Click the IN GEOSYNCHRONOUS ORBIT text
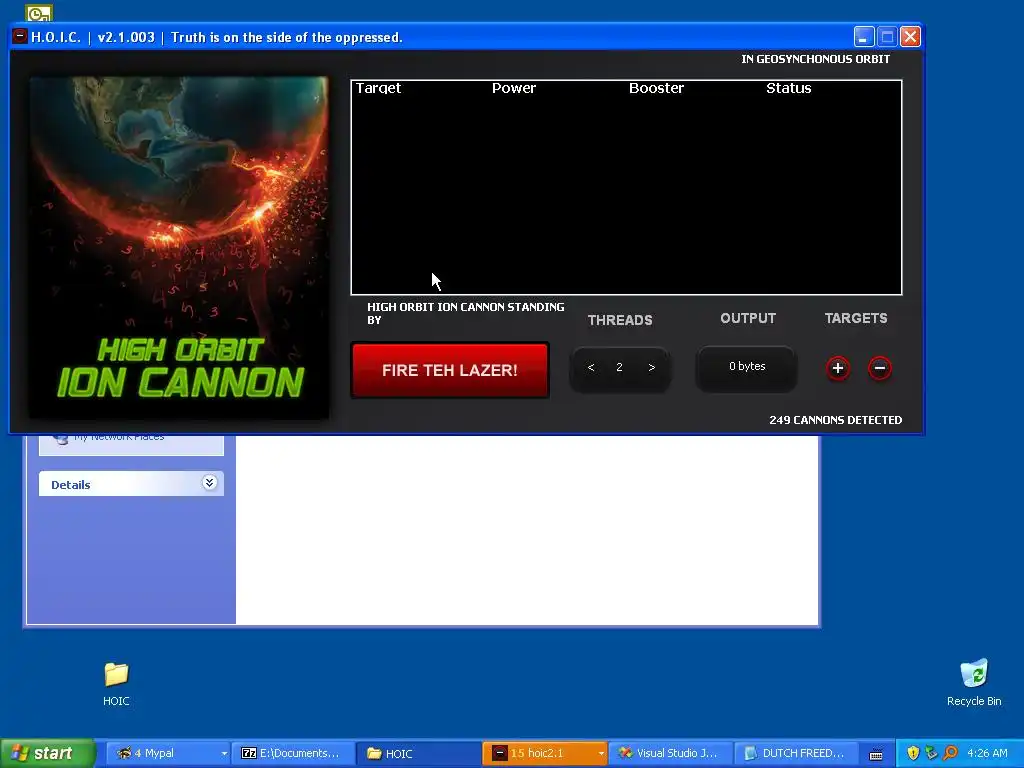 pyautogui.click(x=815, y=59)
